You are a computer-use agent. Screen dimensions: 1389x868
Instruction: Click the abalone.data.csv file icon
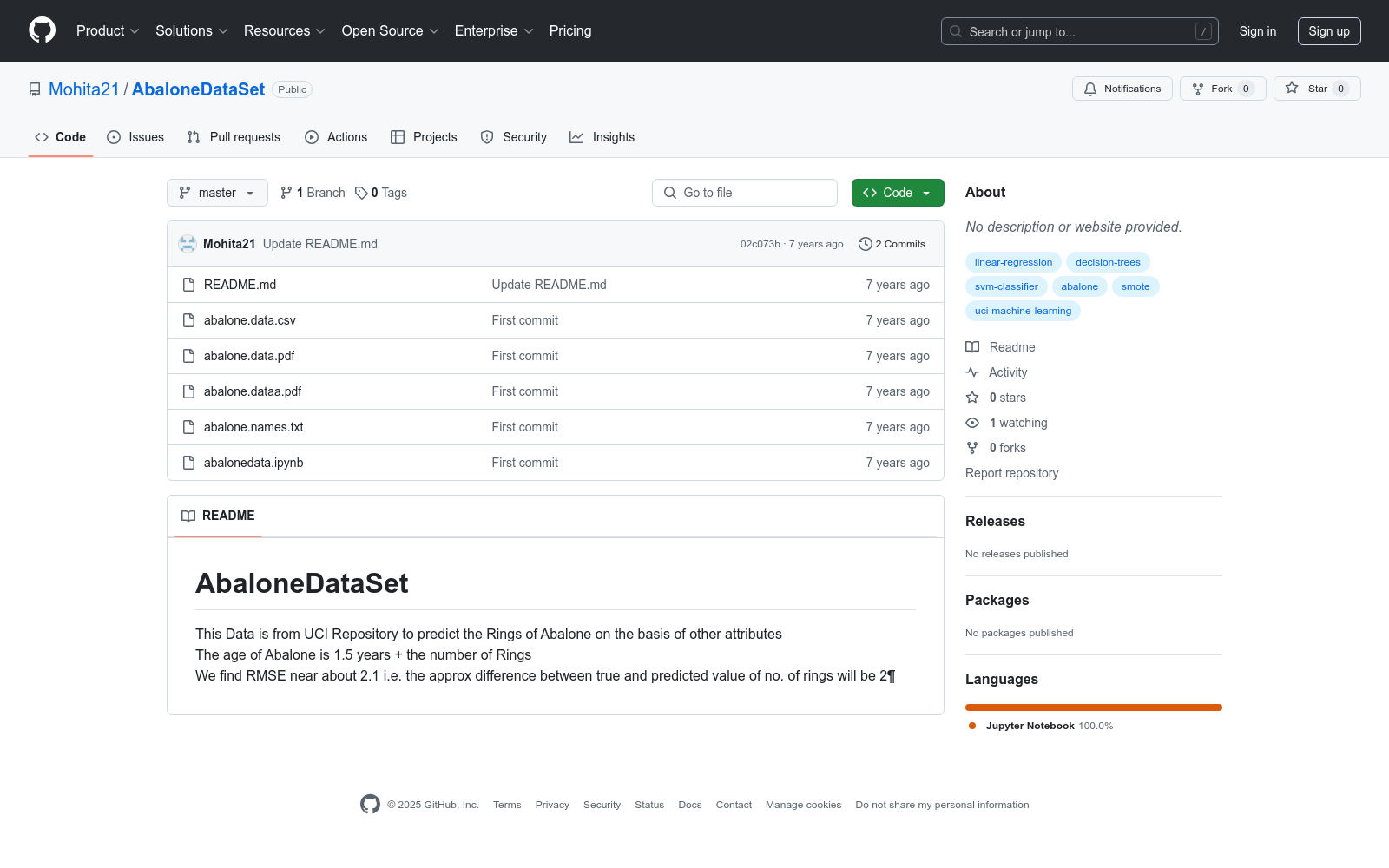tap(188, 320)
